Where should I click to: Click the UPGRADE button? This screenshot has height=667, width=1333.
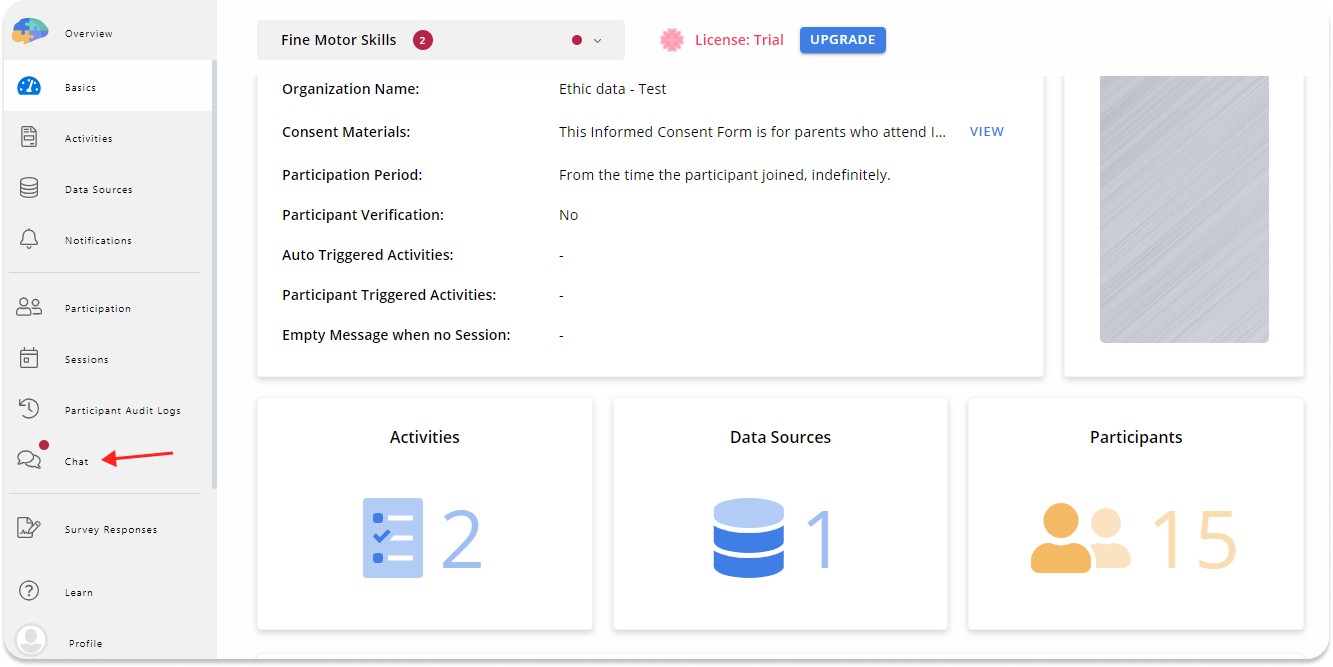pos(842,40)
